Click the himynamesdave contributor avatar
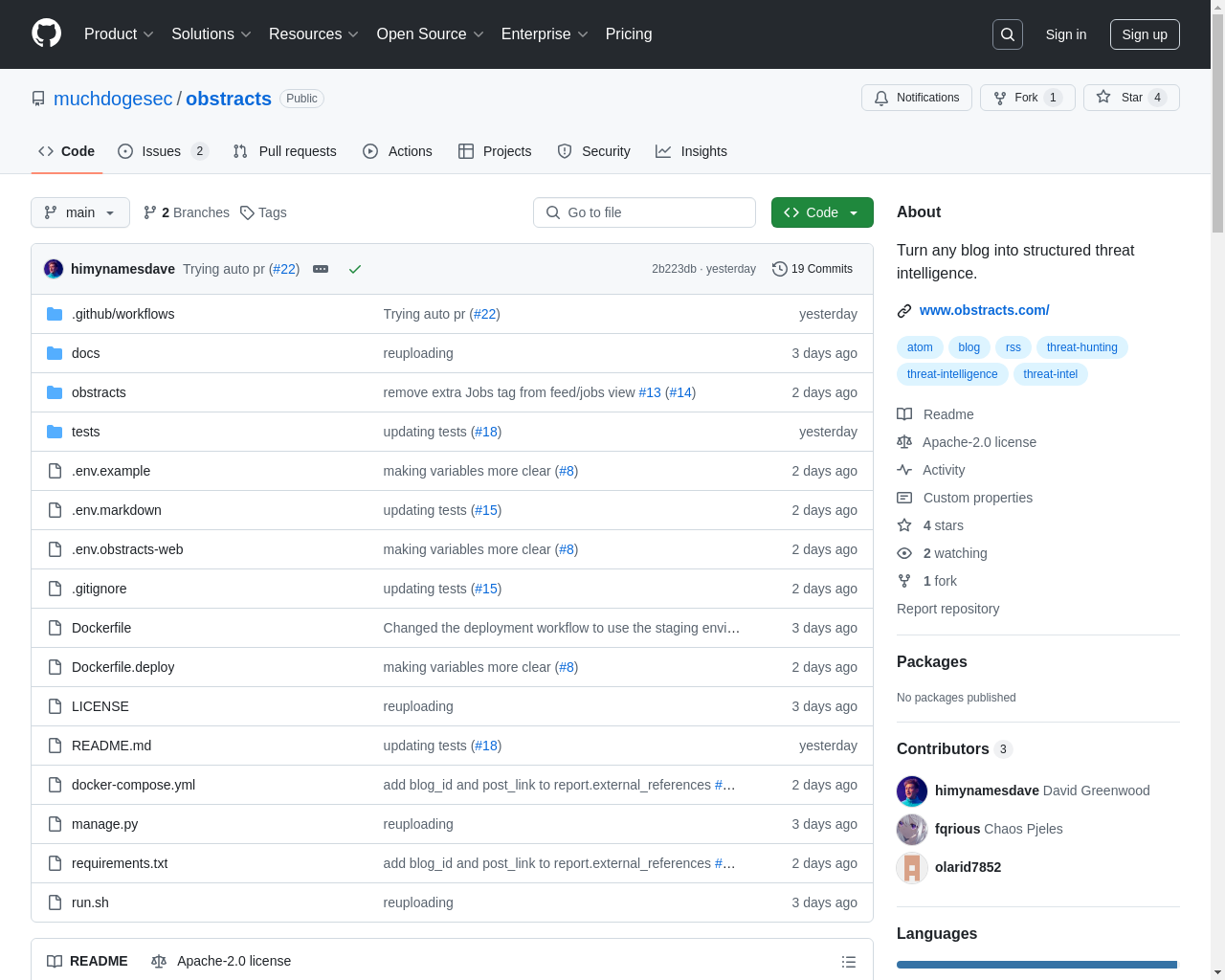Viewport: 1225px width, 980px height. point(912,791)
